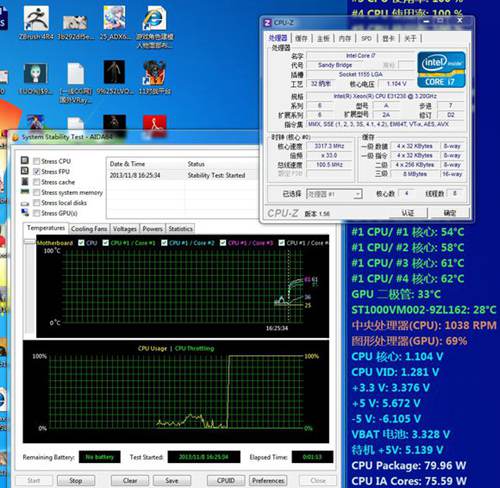Image resolution: width=500 pixels, height=488 pixels.
Task: Click the 'No battery' remaining battery display
Action: [x=99, y=457]
